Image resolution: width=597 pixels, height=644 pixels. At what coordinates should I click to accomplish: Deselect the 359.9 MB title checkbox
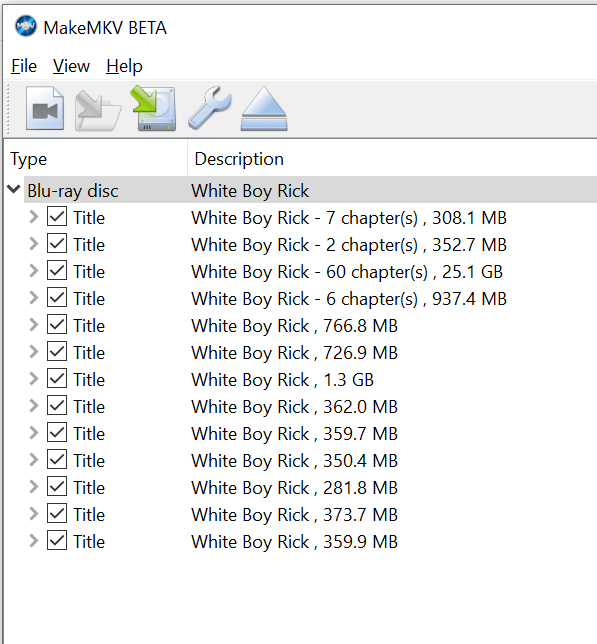pyautogui.click(x=57, y=541)
